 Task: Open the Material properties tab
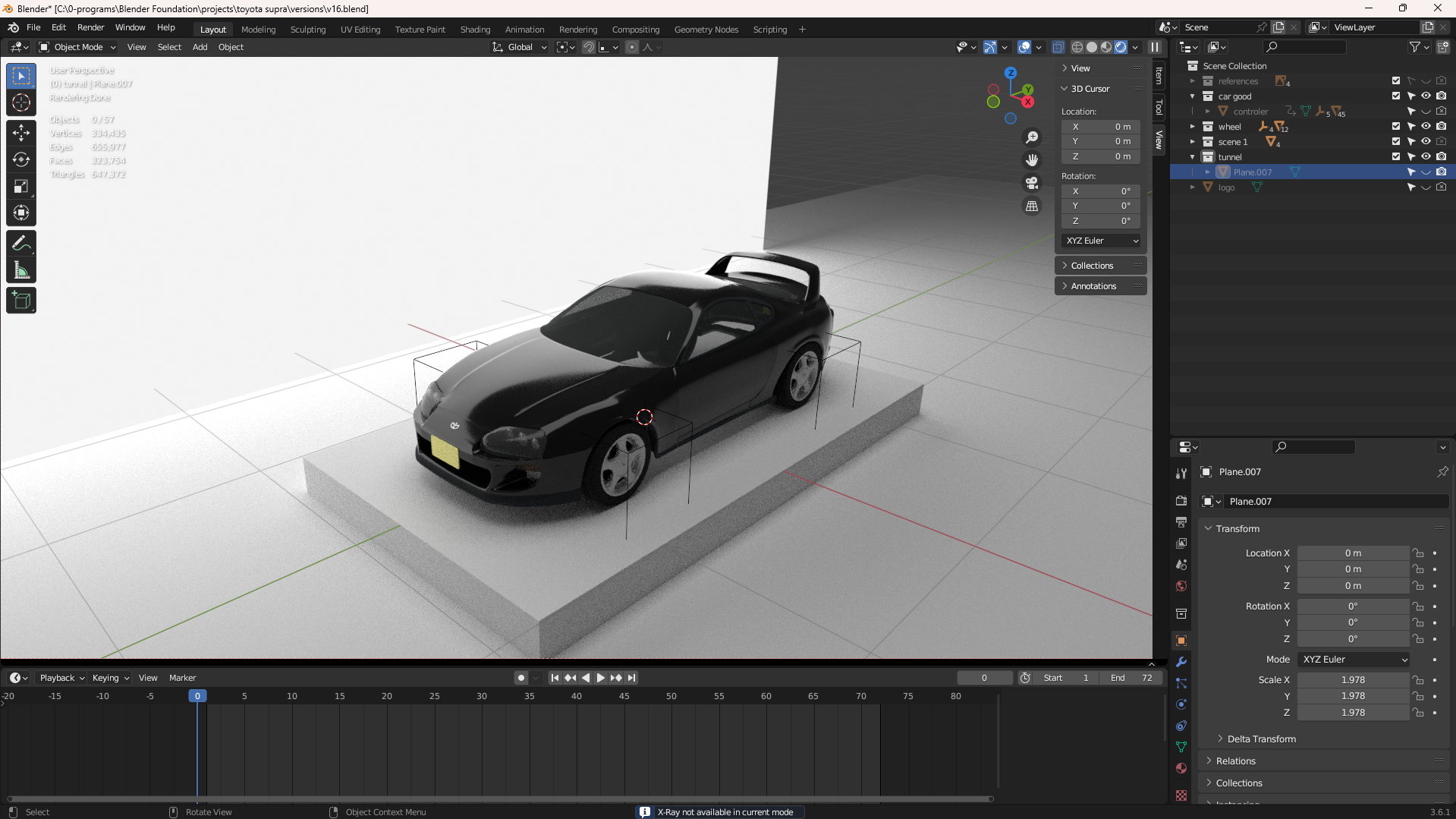pyautogui.click(x=1181, y=768)
